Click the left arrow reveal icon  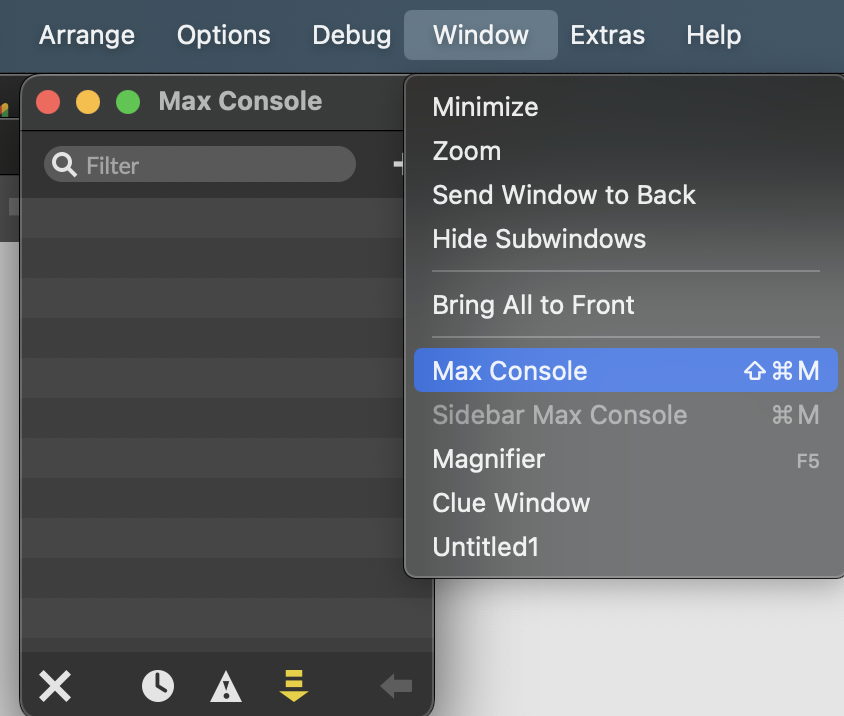[396, 686]
